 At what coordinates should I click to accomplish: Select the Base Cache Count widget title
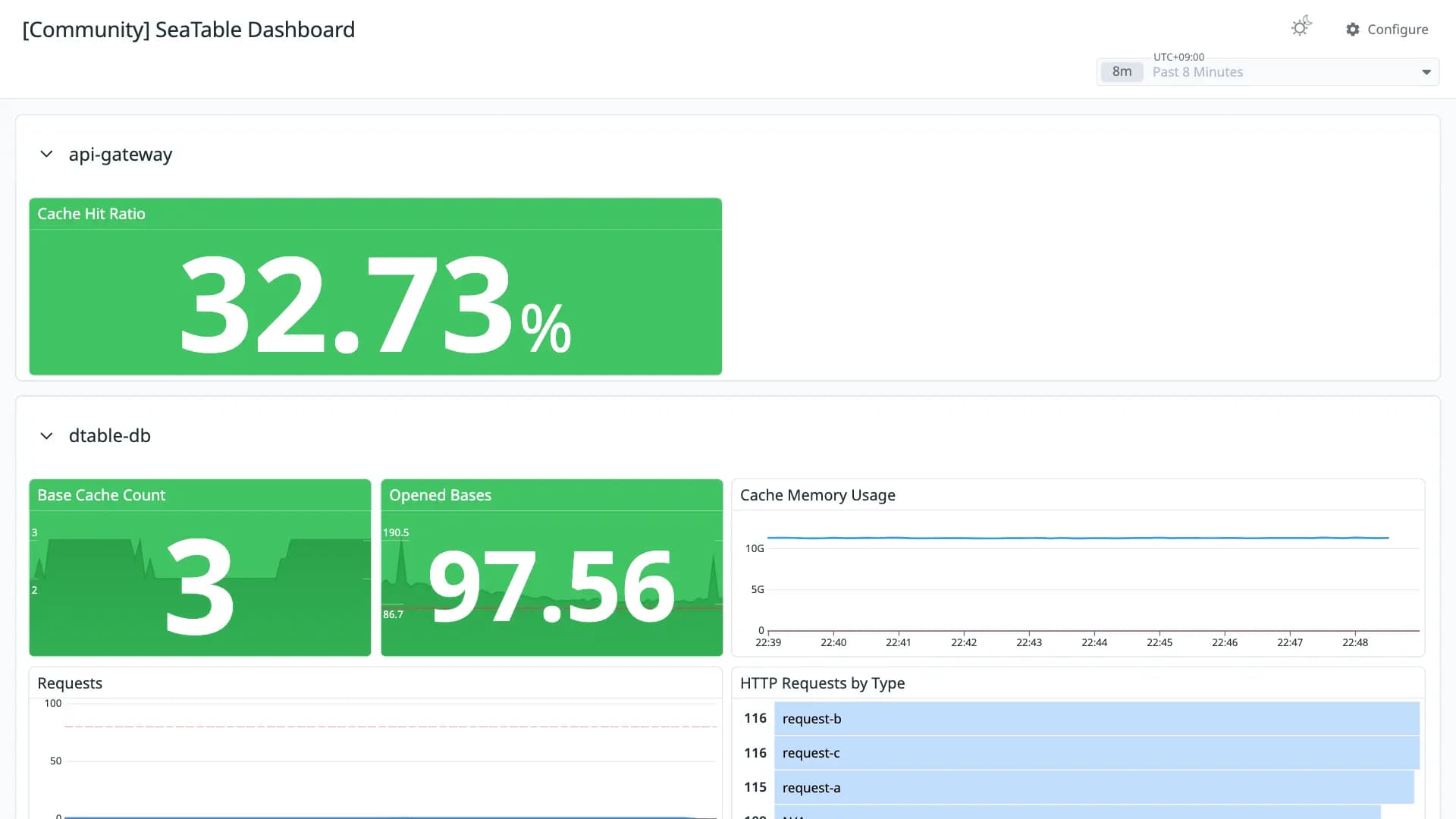[x=101, y=495]
